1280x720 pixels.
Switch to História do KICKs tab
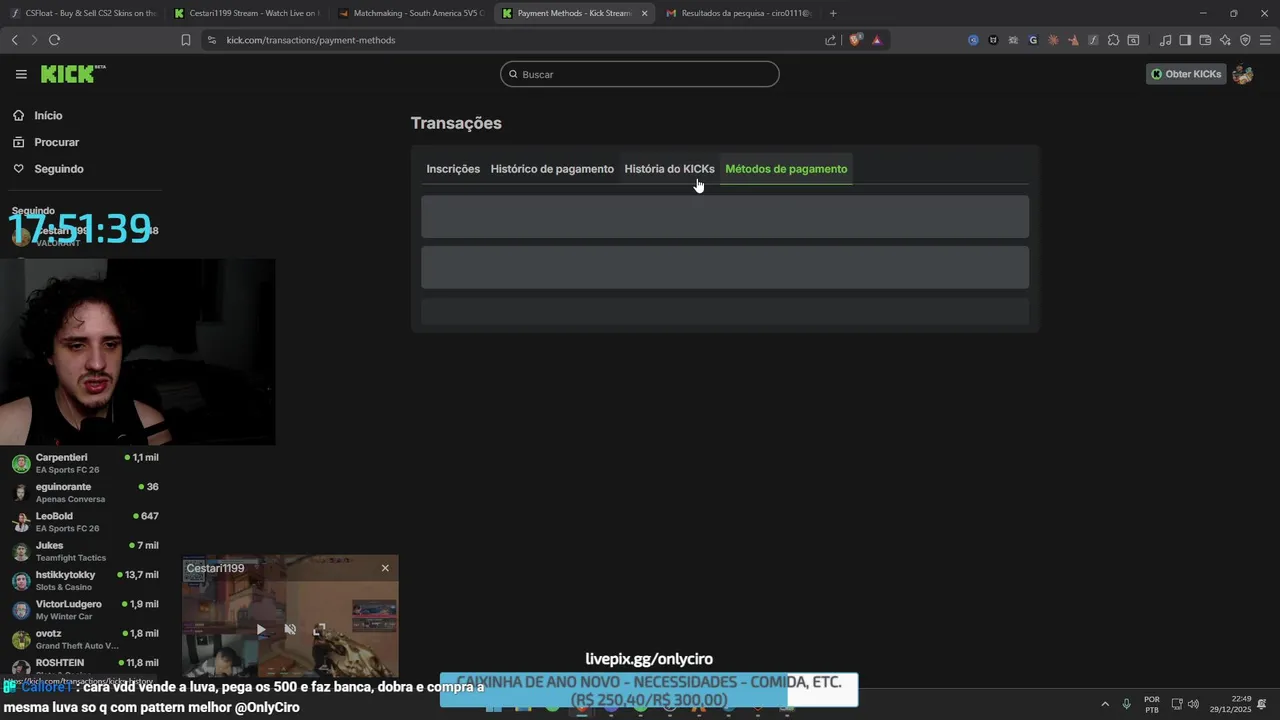pyautogui.click(x=669, y=169)
